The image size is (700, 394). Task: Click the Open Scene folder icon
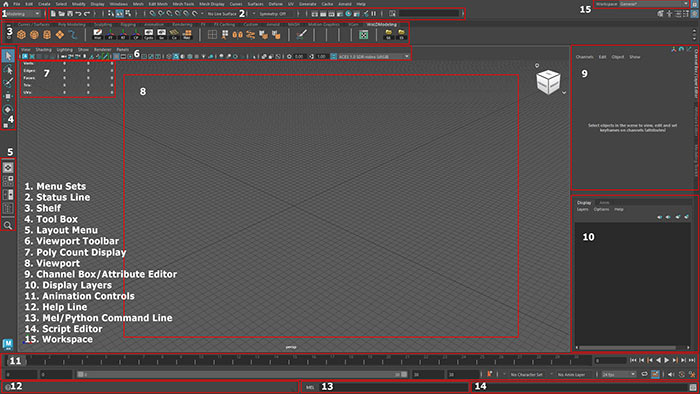(x=62, y=14)
